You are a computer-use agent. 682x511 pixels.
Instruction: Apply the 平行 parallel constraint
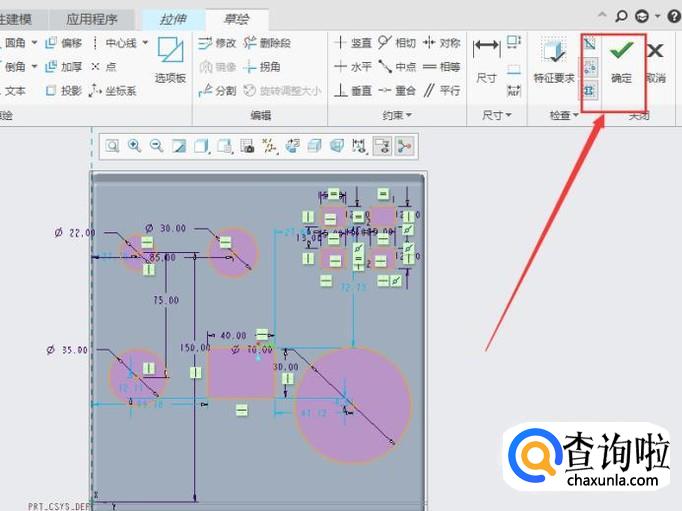tap(441, 90)
